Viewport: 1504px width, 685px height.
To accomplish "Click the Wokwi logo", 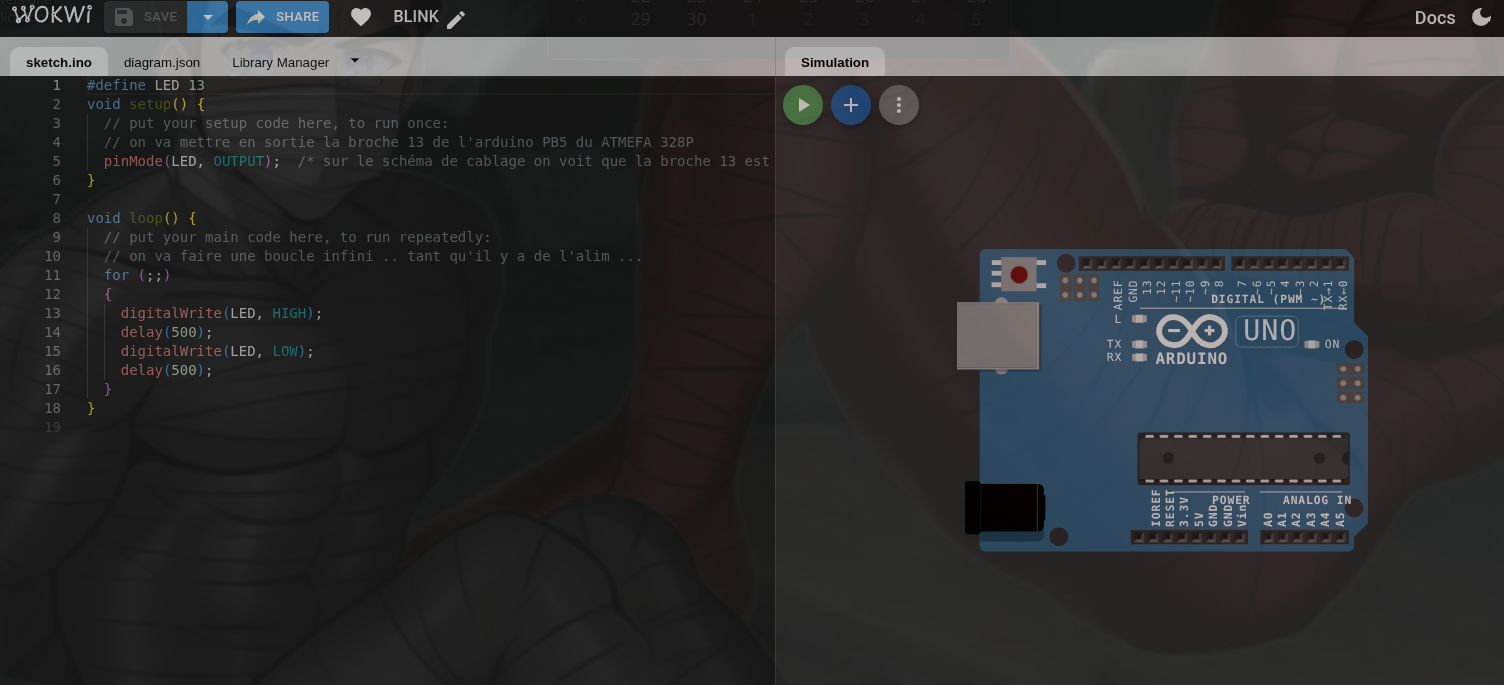I will (52, 16).
